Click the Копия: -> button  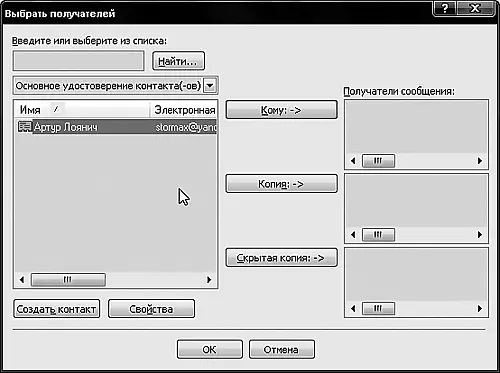[281, 184]
